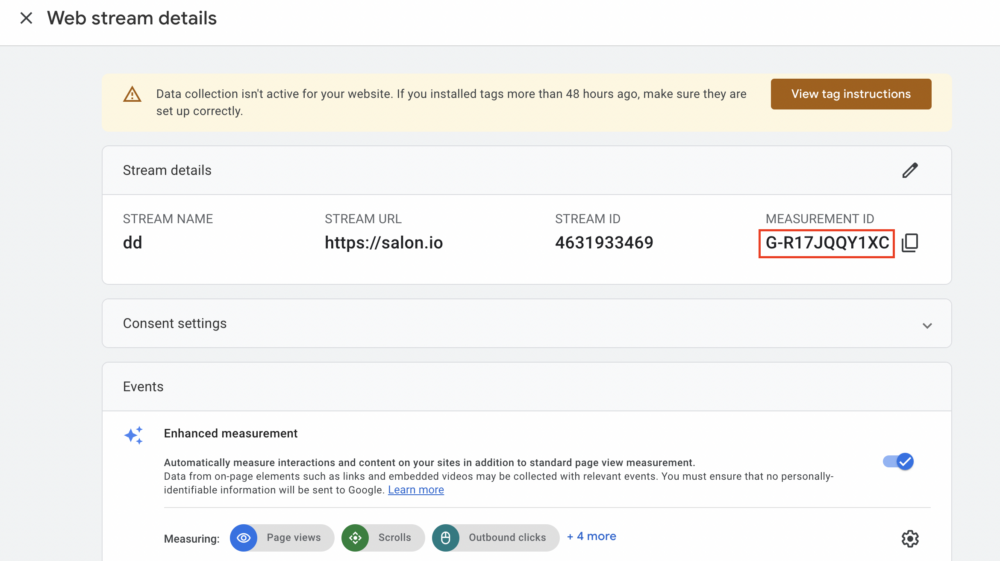Click the Outbound clicks mouse icon
Screen dimensions: 1000x561
(x=446, y=538)
